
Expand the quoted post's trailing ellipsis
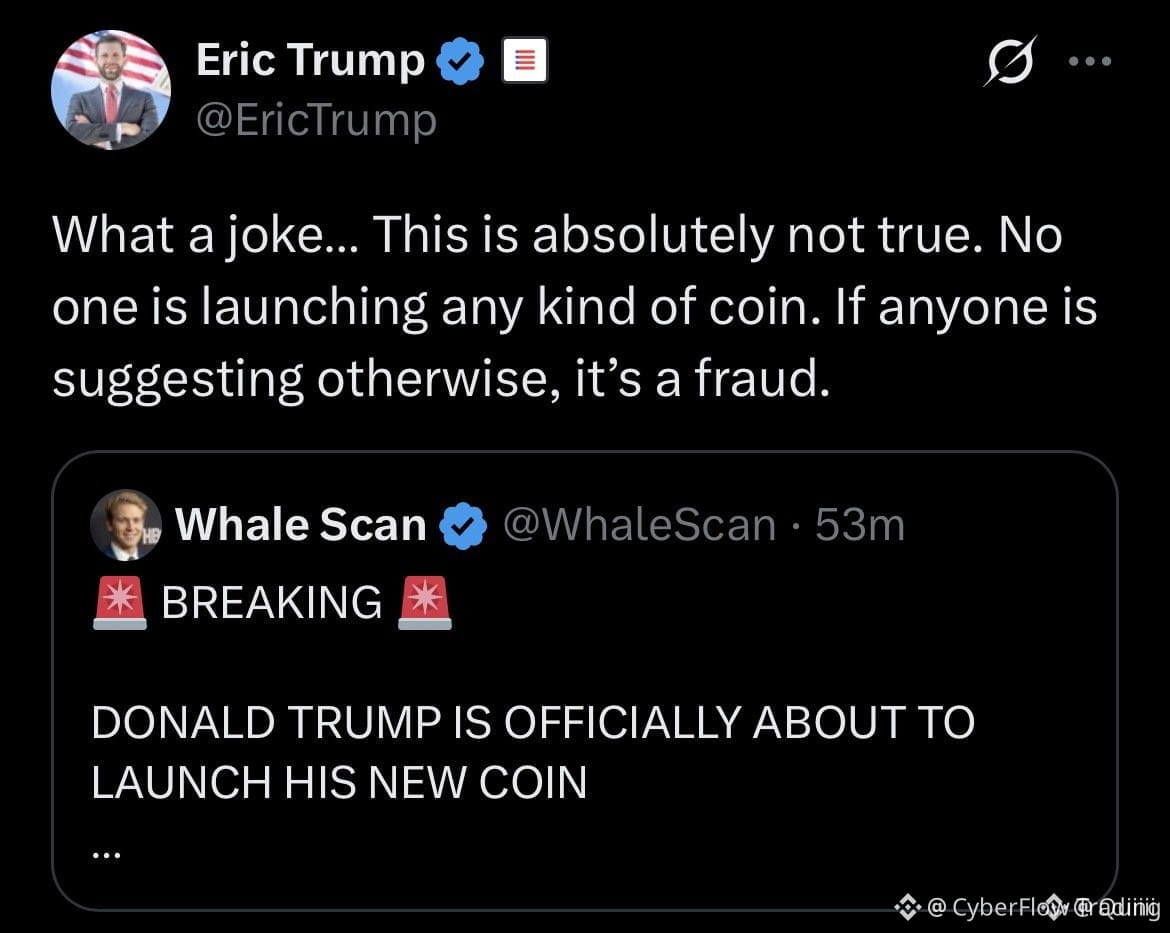106,852
